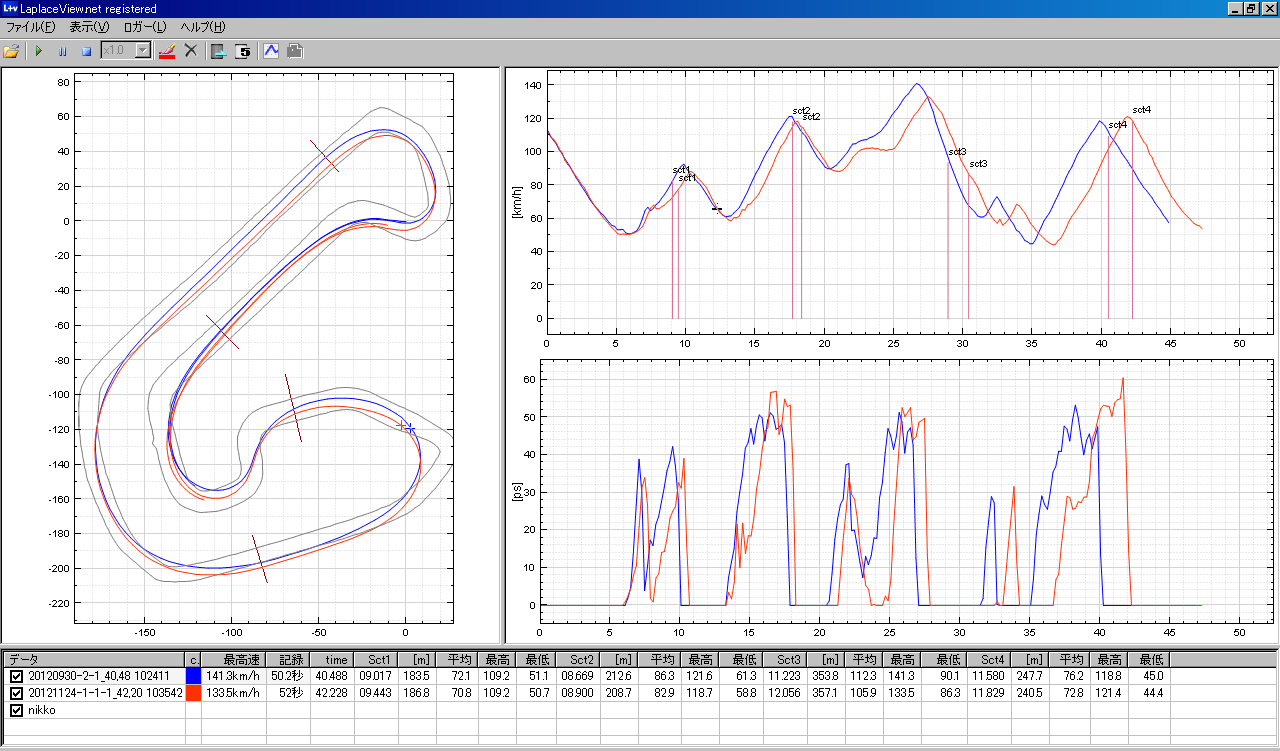Click the blue color swatch in first row
Screen dimensions: 1280x751
click(x=193, y=676)
